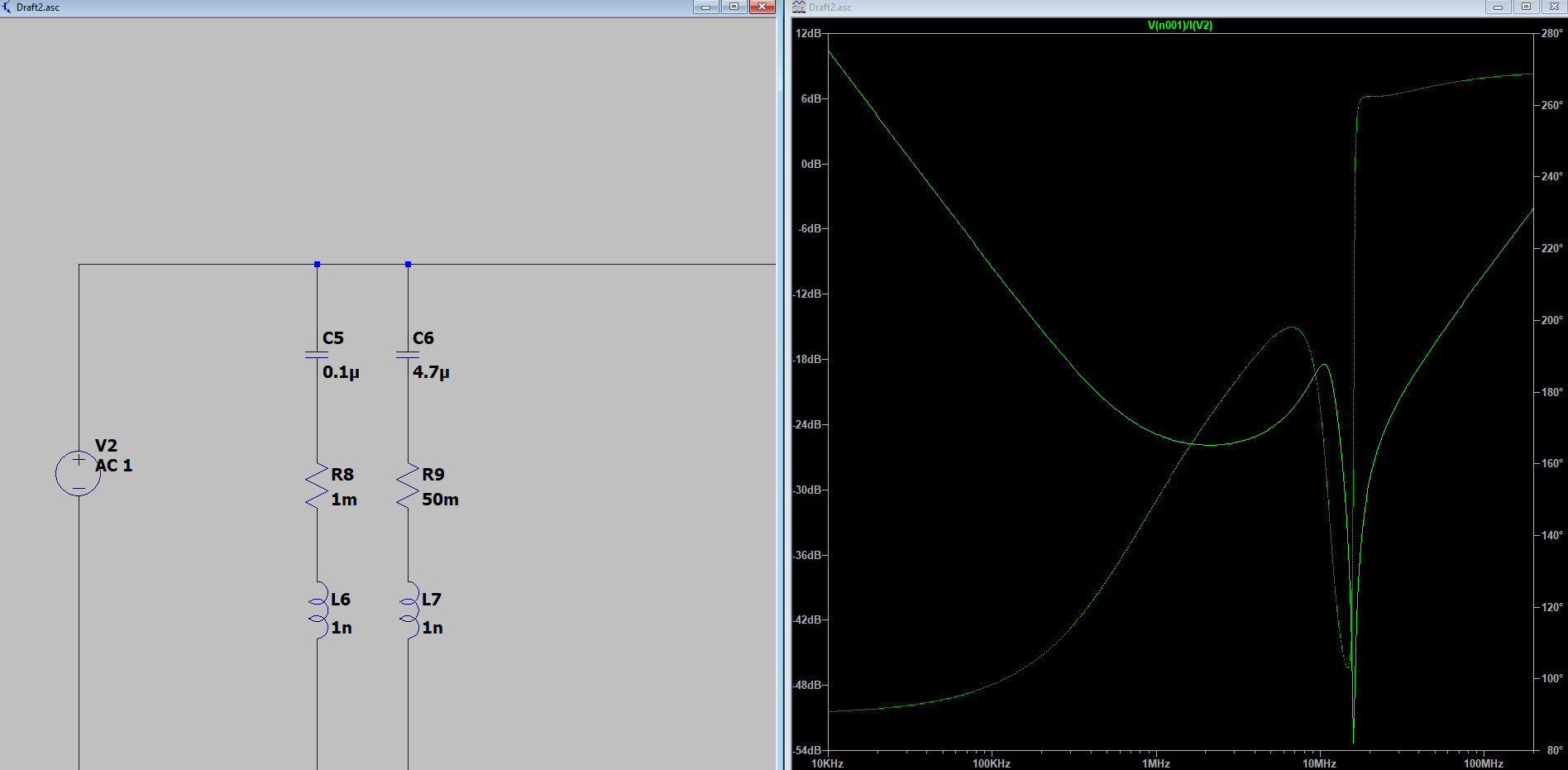
Task: Select the V2 voltage source symbol
Action: pos(79,474)
